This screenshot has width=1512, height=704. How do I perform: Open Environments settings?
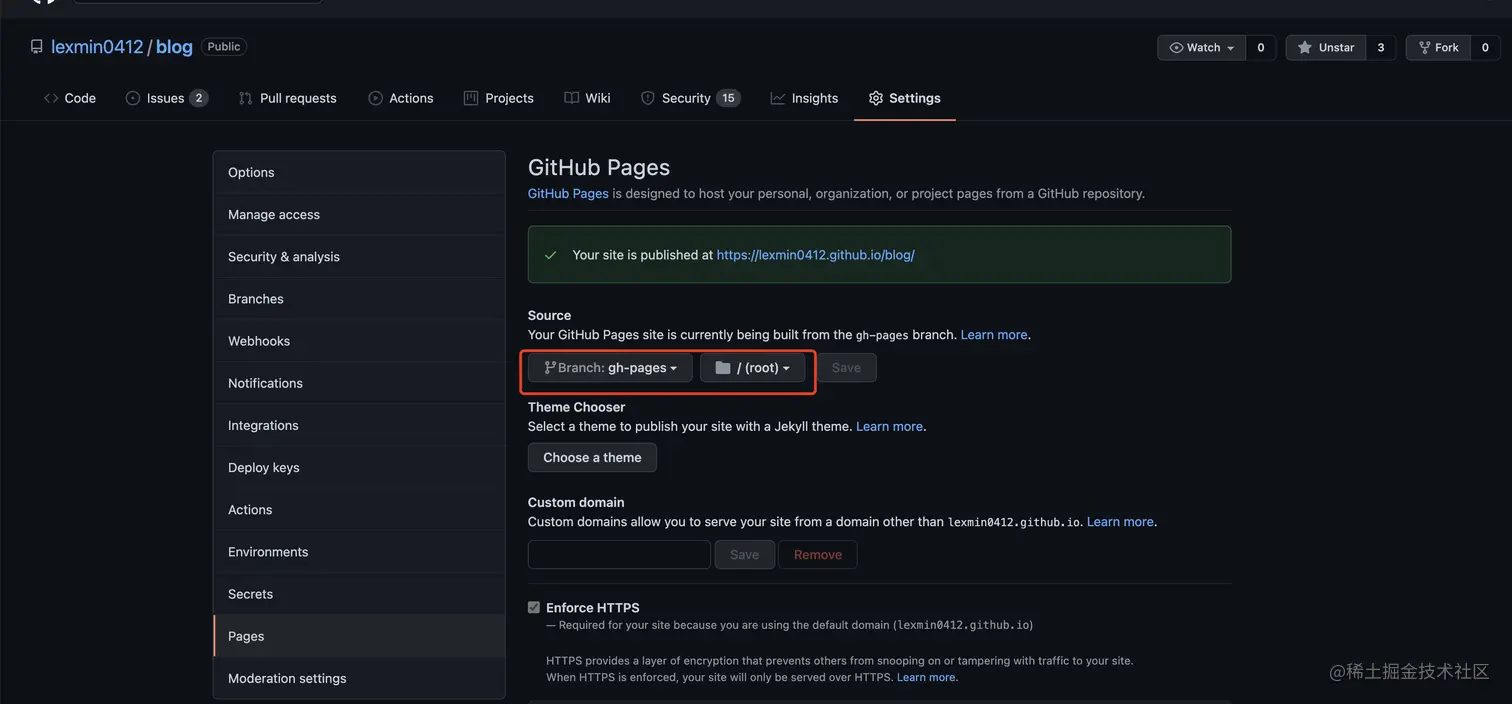[x=359, y=551]
